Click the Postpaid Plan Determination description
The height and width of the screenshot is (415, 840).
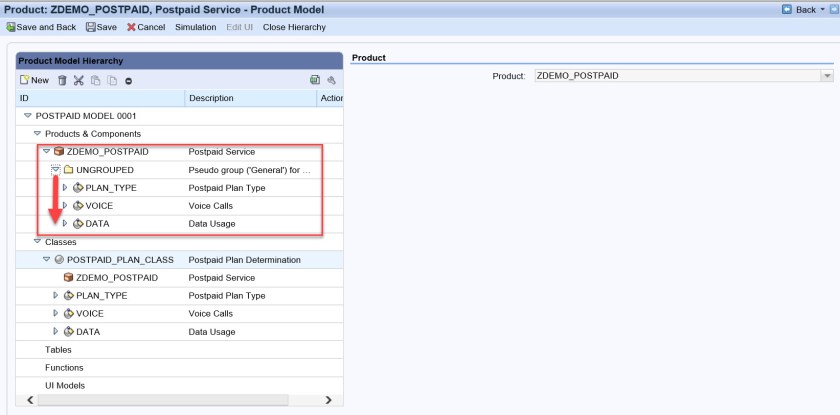244,260
